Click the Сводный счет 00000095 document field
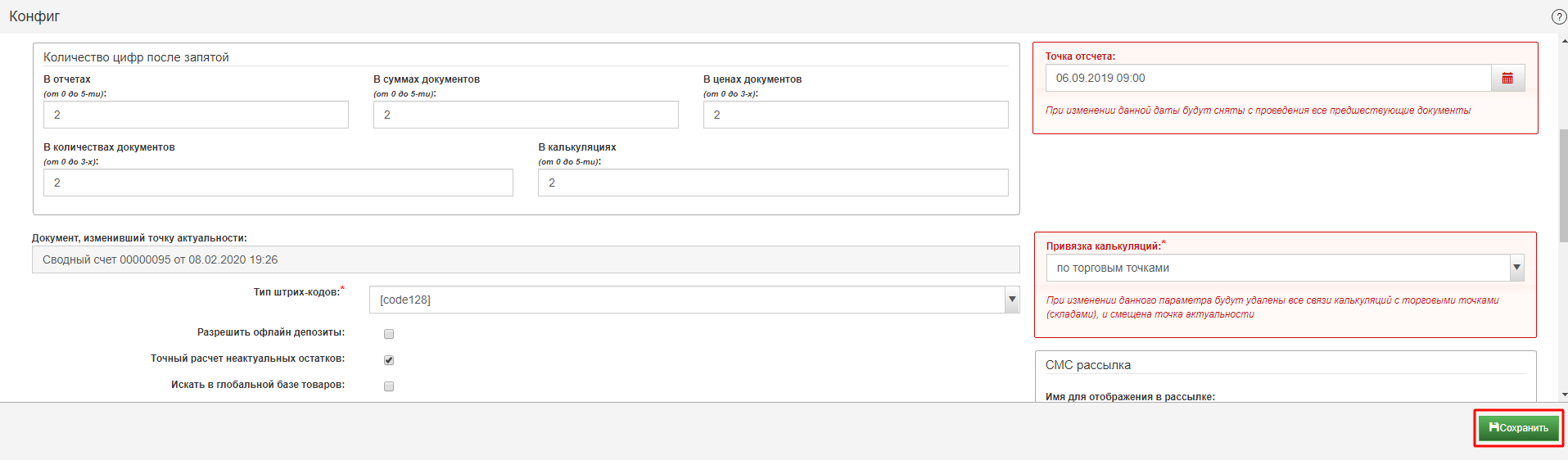Viewport: 1568px width, 460px height. tap(525, 259)
